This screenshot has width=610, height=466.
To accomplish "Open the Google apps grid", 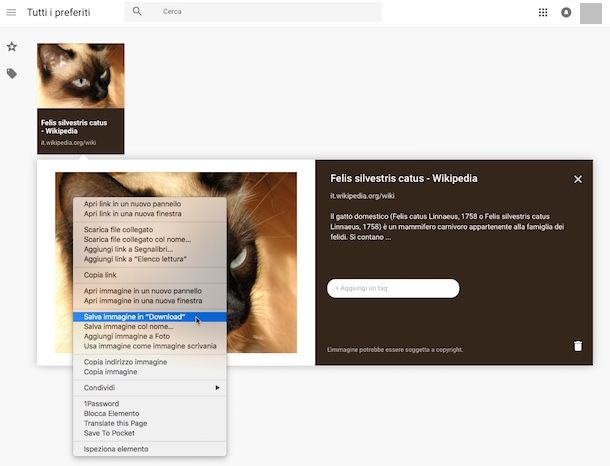I will pos(543,12).
